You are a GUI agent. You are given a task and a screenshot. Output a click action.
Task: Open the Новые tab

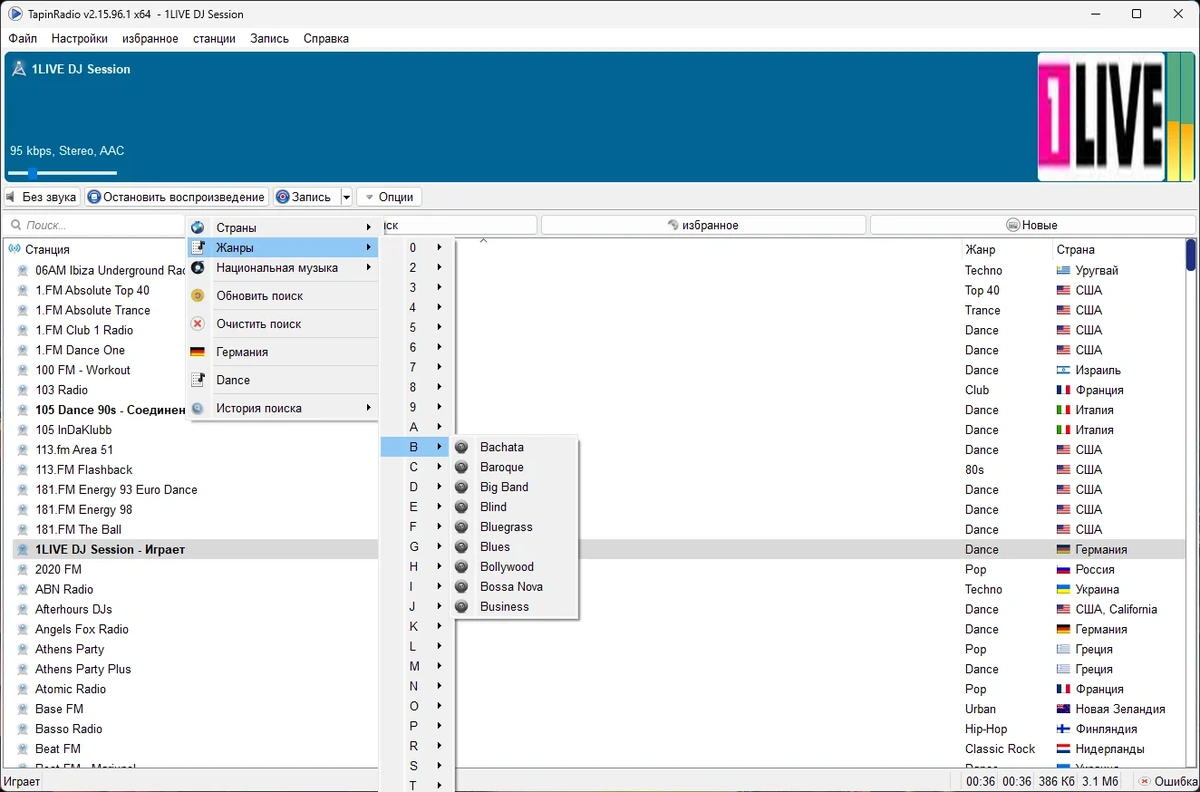pos(1031,225)
